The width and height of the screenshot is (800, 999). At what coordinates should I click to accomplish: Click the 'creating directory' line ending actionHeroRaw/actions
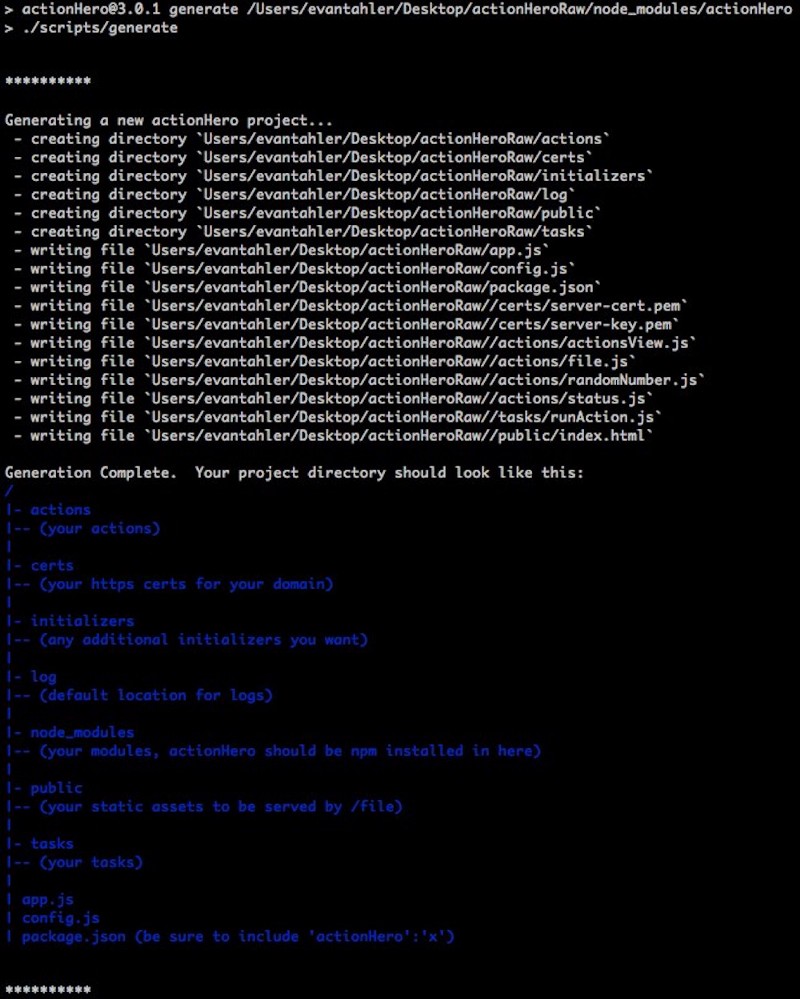click(311, 139)
